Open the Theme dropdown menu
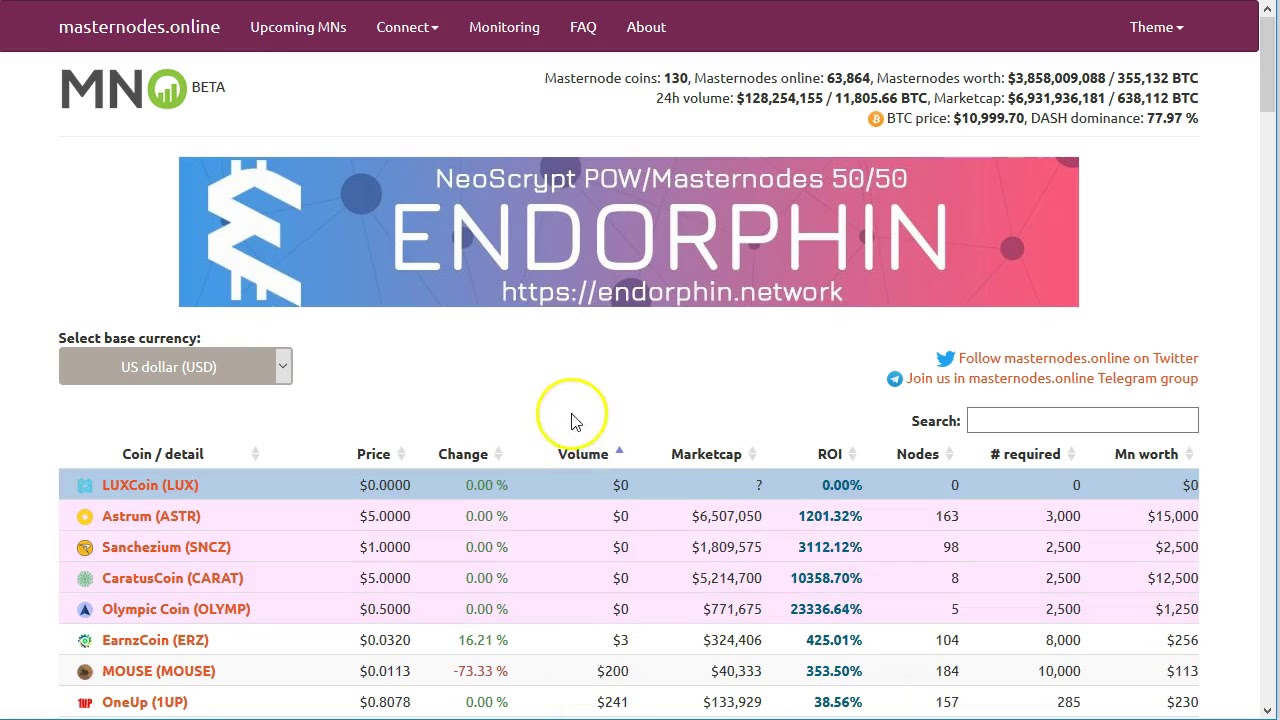The width and height of the screenshot is (1280, 720). [1156, 27]
